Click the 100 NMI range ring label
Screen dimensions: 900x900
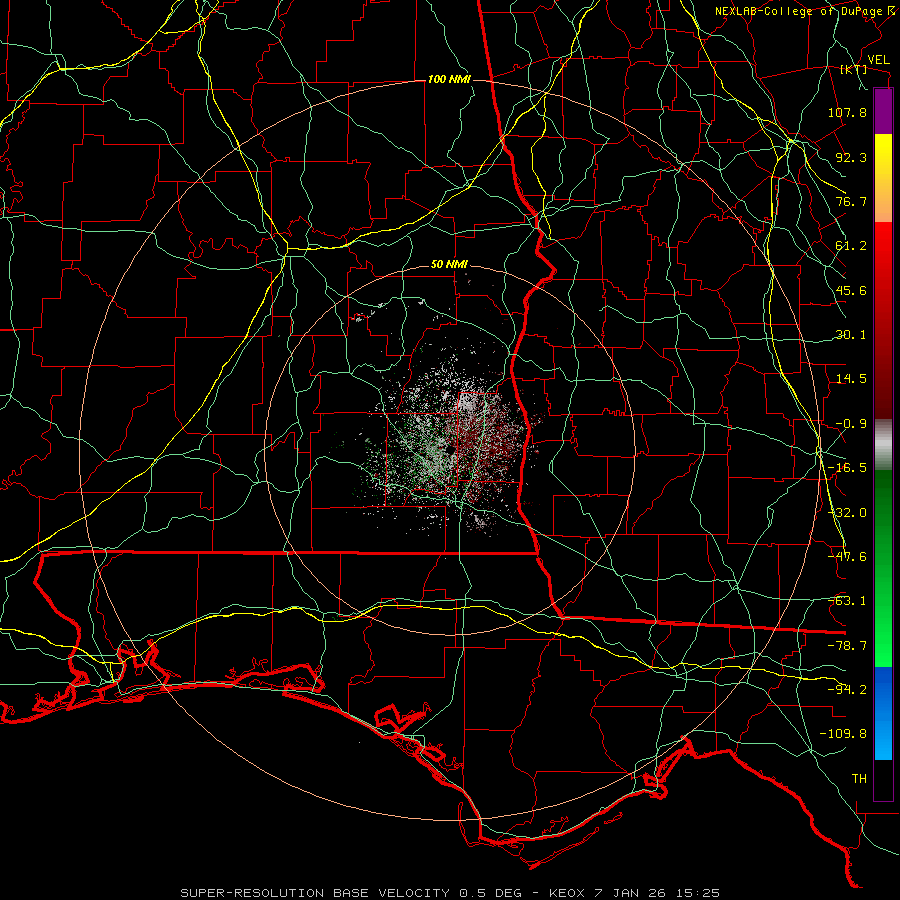449,79
